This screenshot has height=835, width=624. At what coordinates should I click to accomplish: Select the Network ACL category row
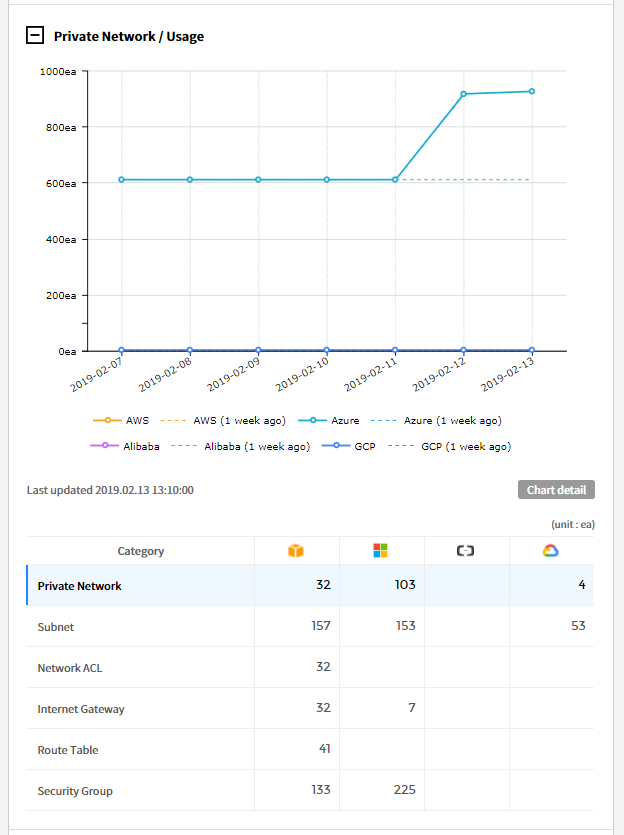click(x=68, y=668)
